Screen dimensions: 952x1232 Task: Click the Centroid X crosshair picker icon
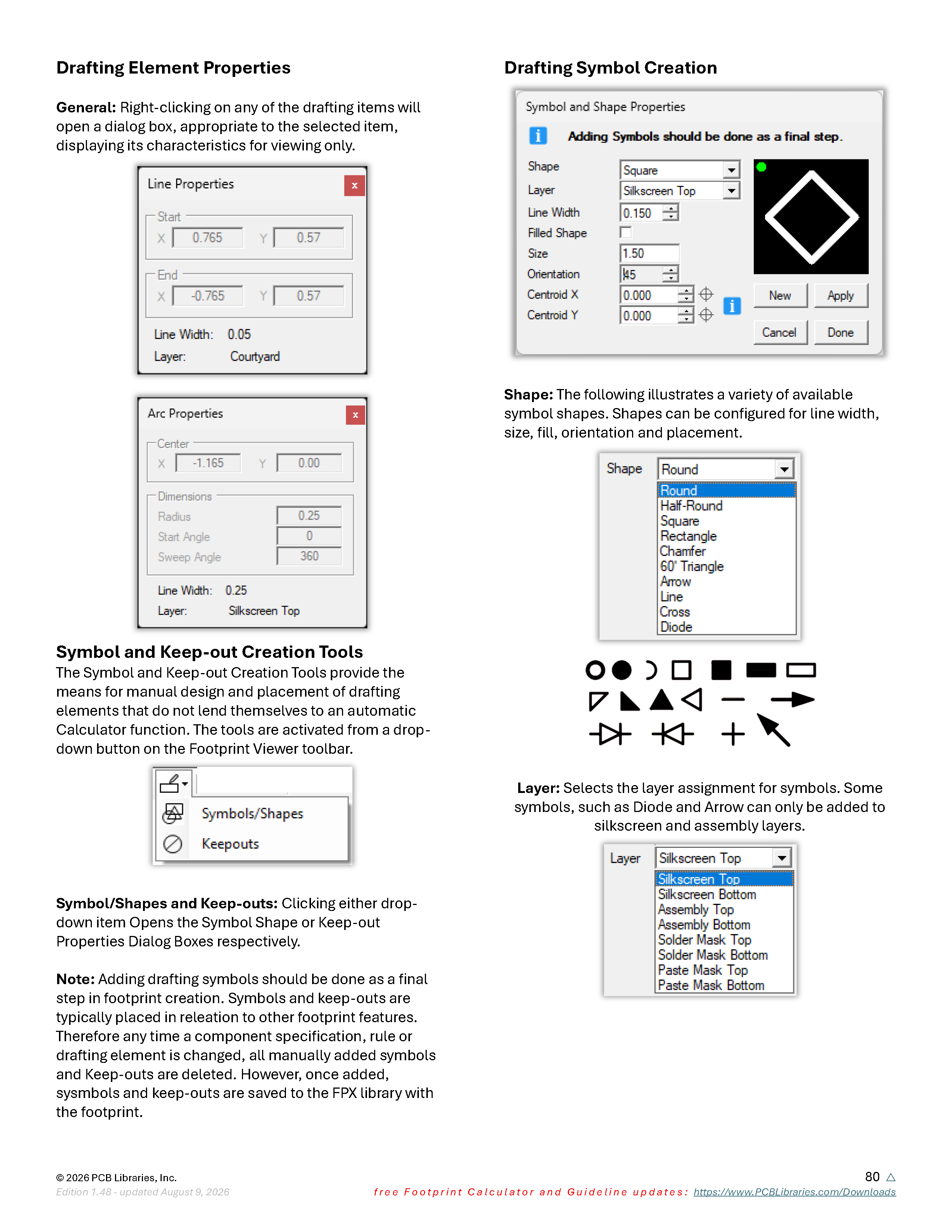(x=706, y=295)
